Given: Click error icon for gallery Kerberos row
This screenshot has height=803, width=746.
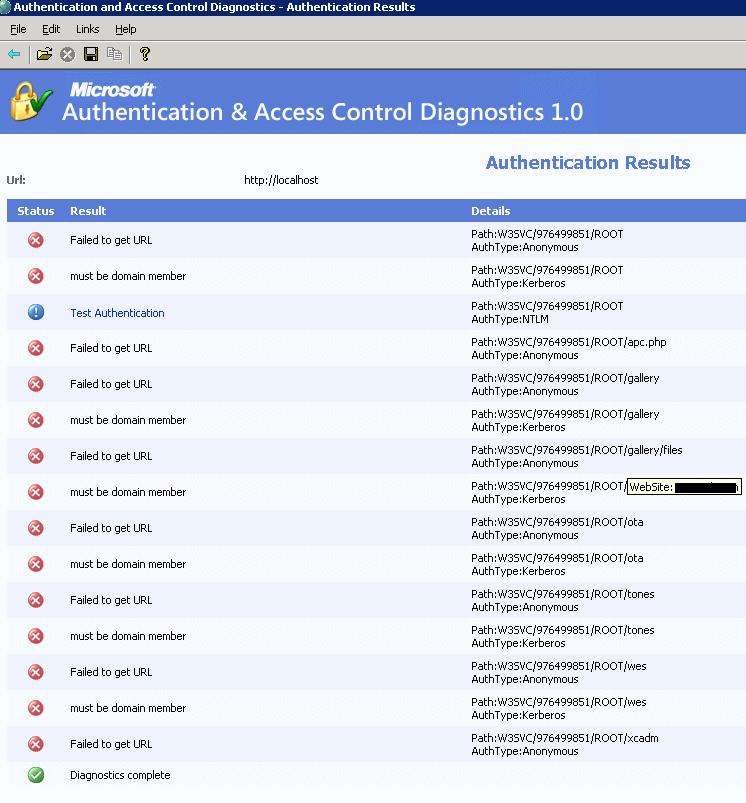Looking at the screenshot, I should pyautogui.click(x=36, y=420).
